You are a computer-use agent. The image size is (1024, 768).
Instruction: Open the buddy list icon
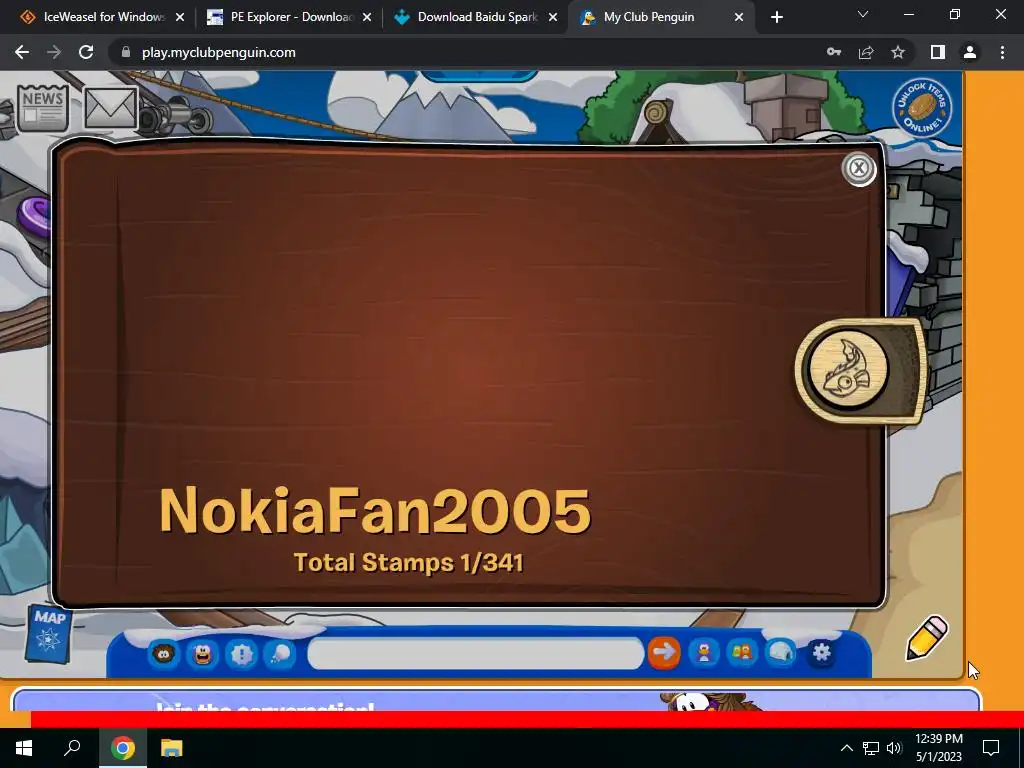click(743, 652)
